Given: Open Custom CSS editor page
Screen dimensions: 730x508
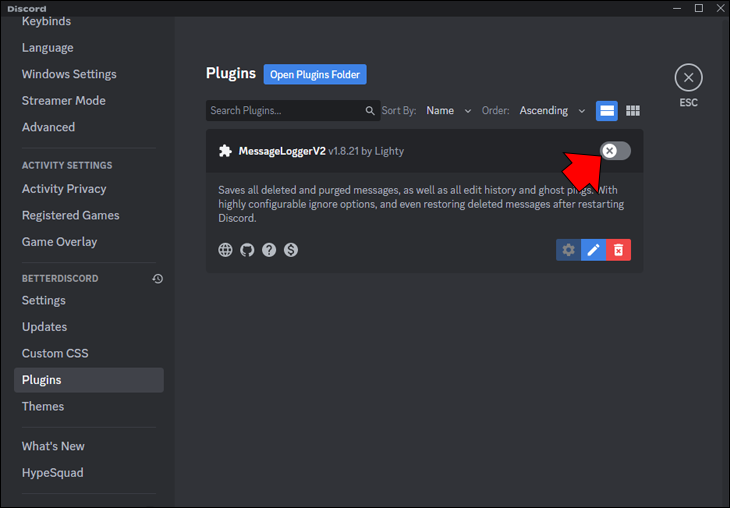Looking at the screenshot, I should click(55, 354).
